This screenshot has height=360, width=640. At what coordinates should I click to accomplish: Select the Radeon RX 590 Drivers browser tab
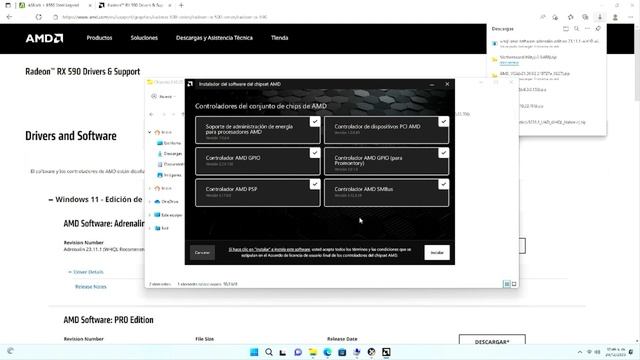pos(135,5)
